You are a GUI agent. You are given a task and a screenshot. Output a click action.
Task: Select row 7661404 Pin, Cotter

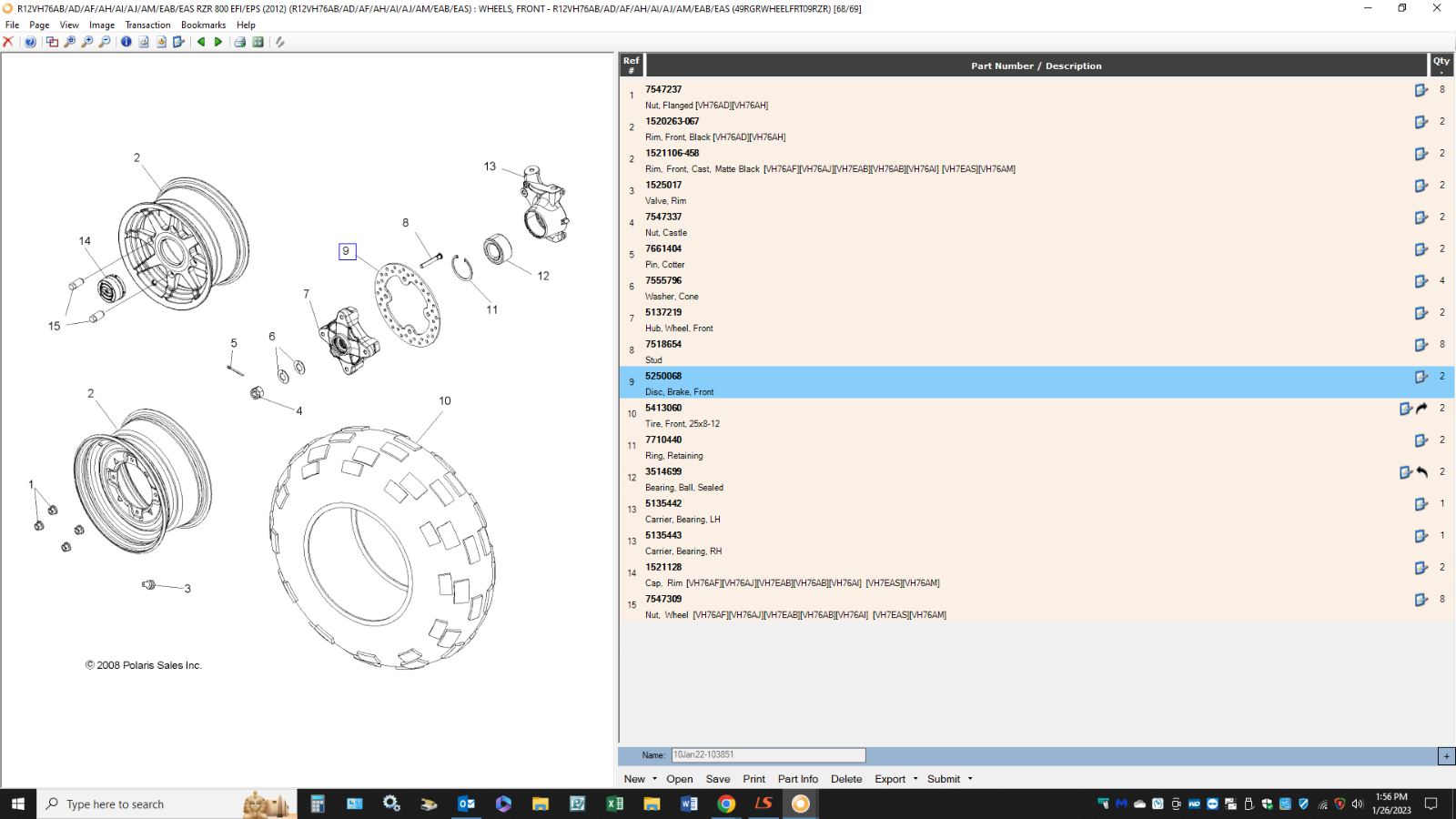[x=1036, y=256]
